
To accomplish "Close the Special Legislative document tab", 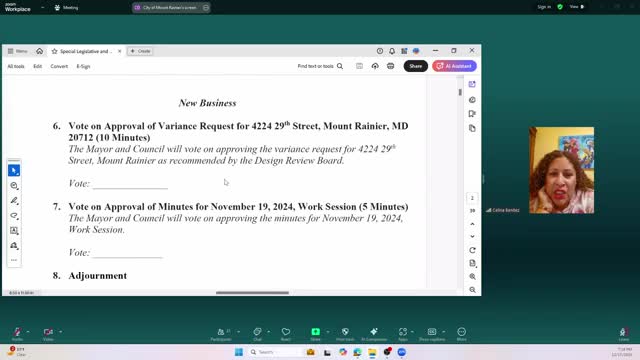I will 120,51.
